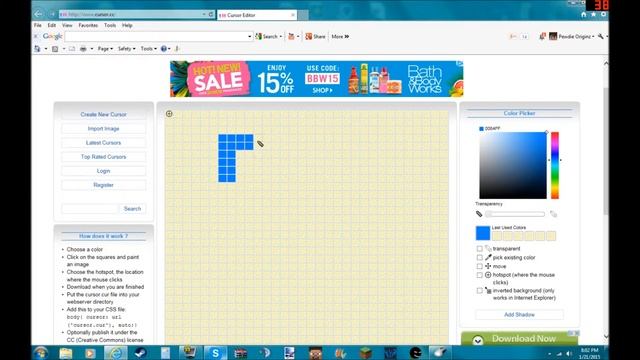Open File Explorer from taskbar
Viewport: 640px width, 360px height.
tap(65, 353)
